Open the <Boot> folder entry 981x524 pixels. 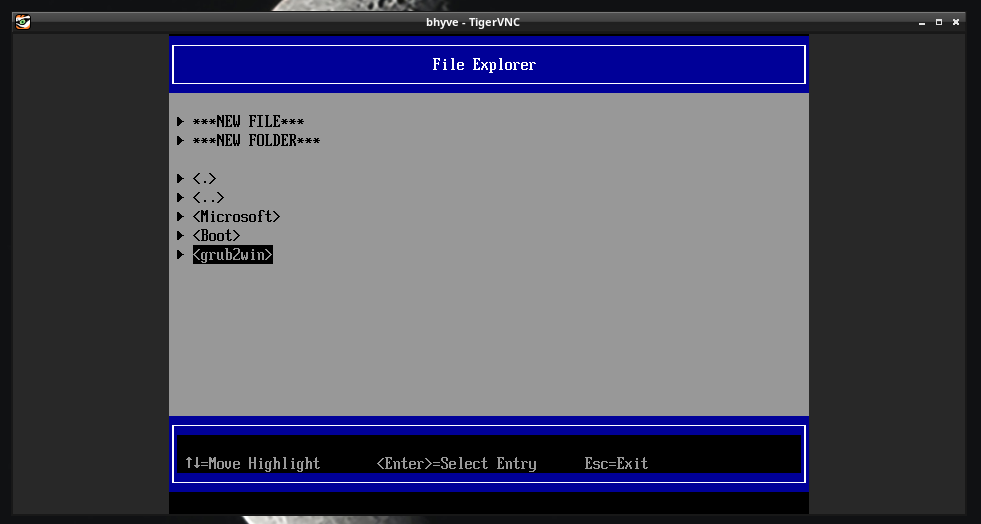[x=216, y=236]
